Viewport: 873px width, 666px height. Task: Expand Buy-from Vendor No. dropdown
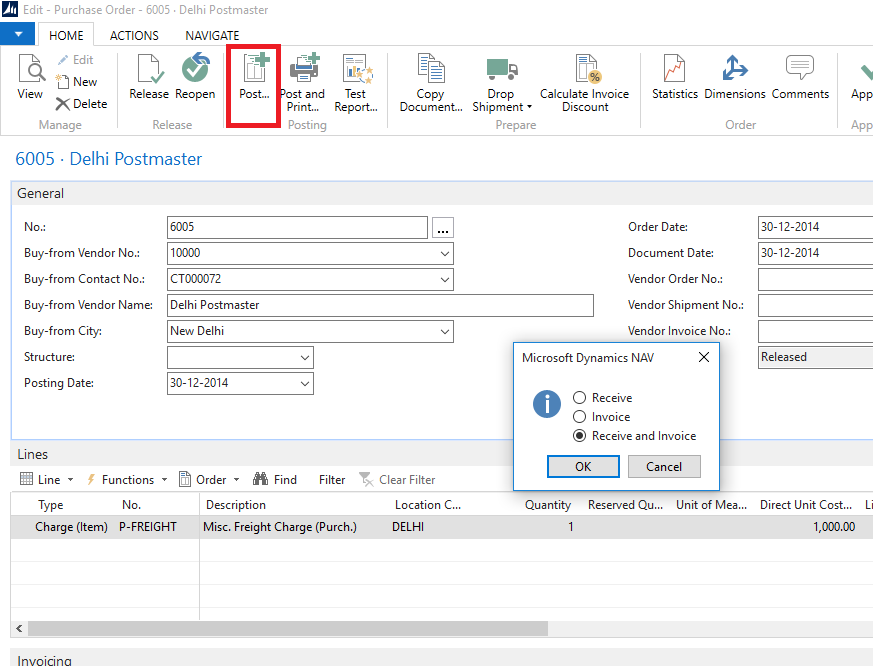tap(444, 253)
